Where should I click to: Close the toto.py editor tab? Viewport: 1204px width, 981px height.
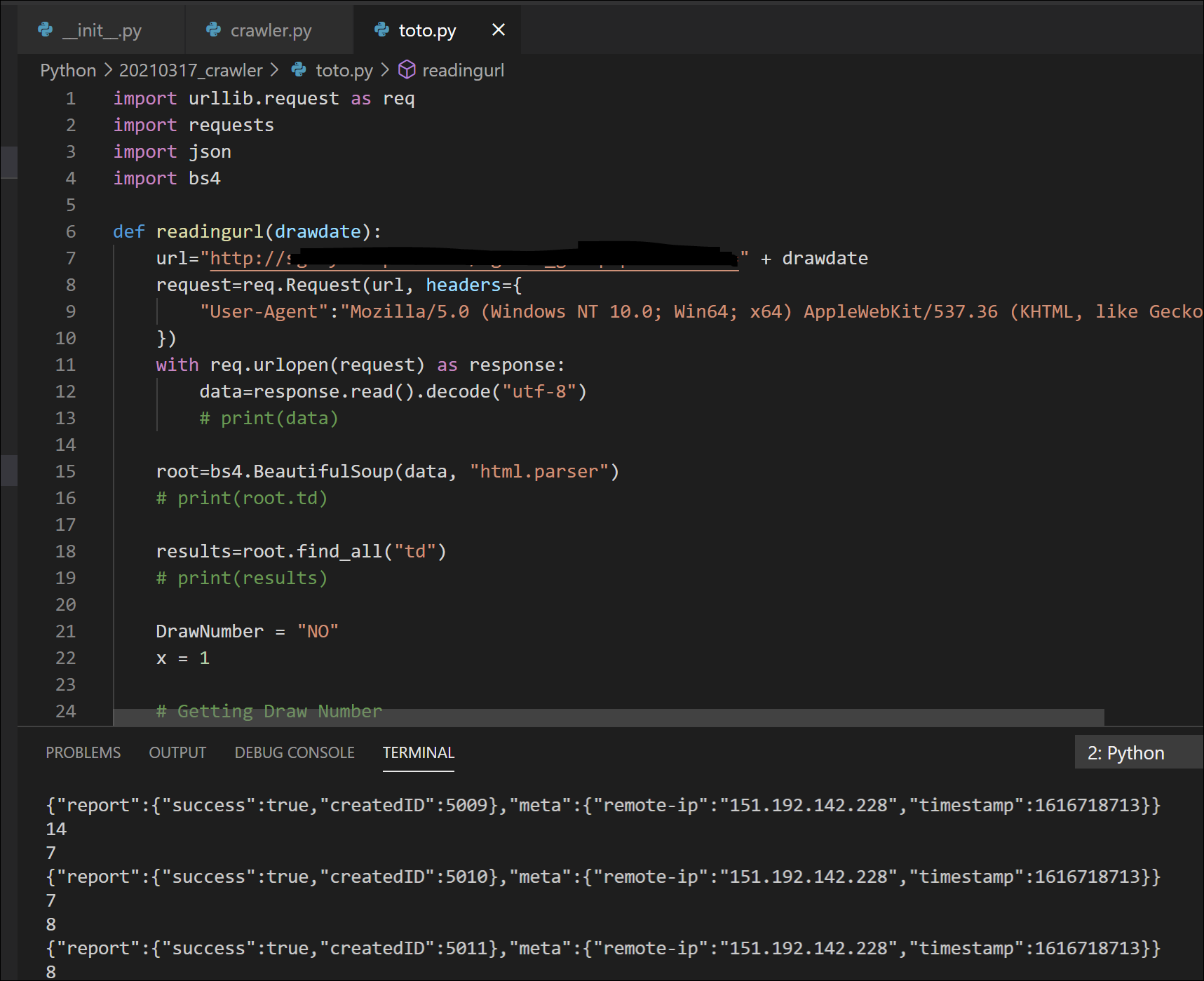(498, 30)
